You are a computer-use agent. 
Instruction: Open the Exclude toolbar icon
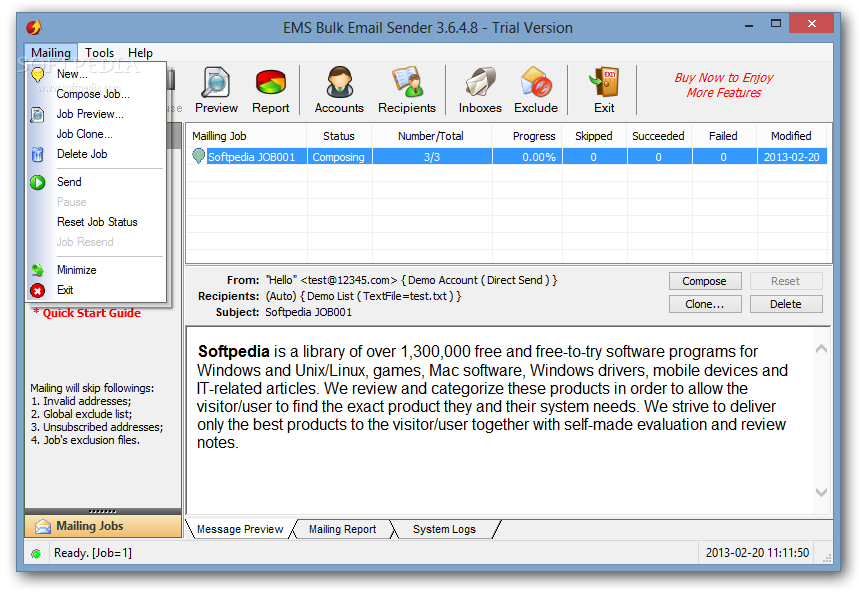click(536, 82)
